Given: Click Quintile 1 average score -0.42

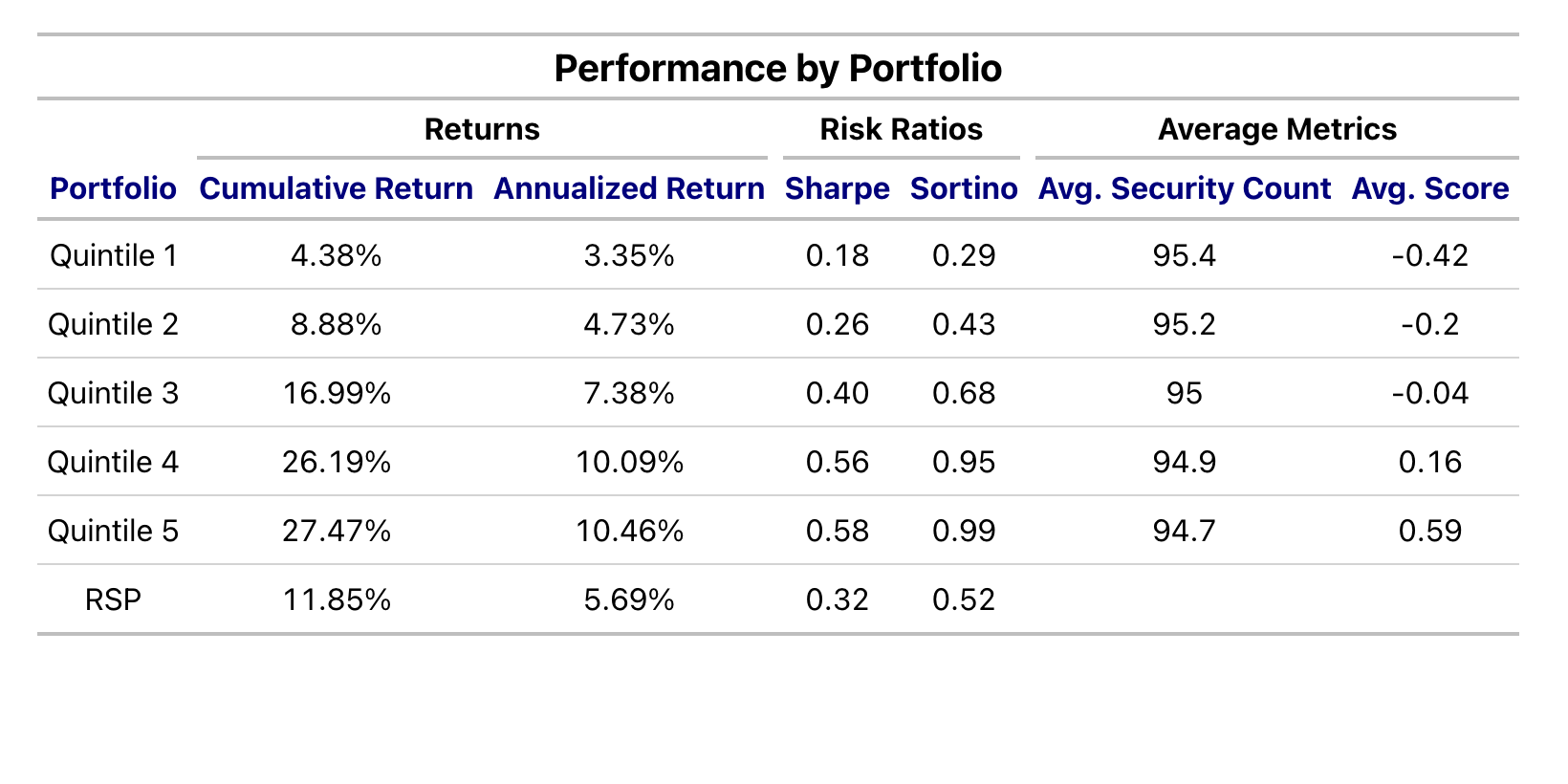Looking at the screenshot, I should pyautogui.click(x=1430, y=255).
